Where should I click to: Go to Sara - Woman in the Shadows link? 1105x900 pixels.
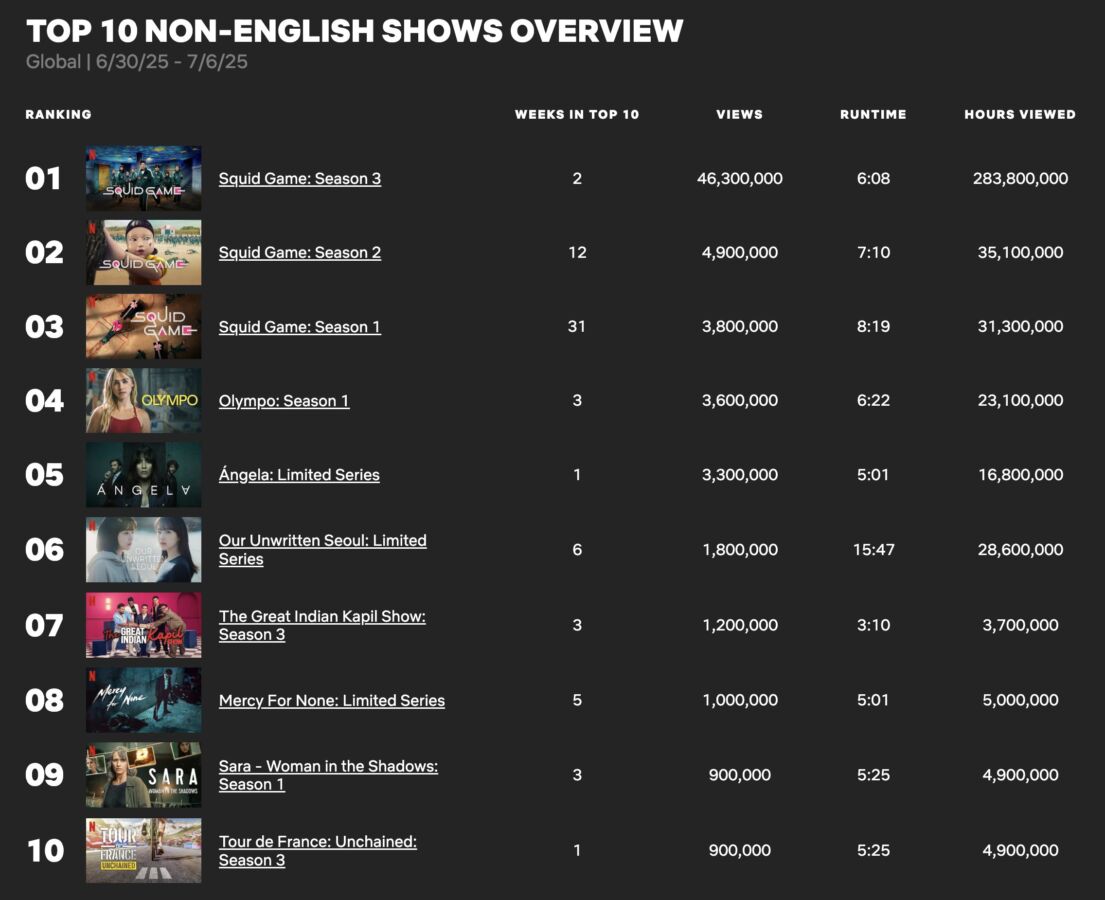328,775
